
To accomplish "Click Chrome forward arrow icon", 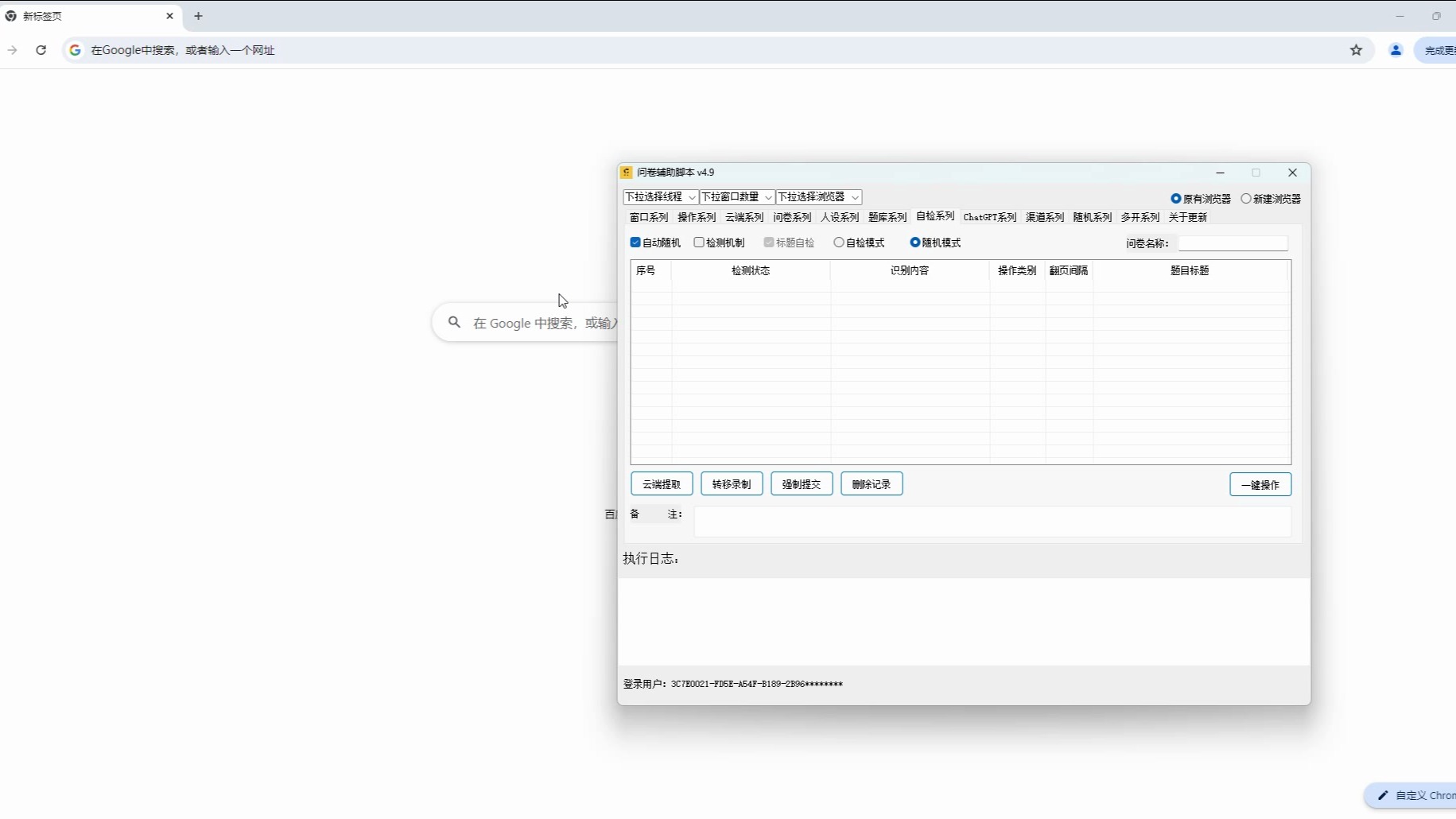I will (x=12, y=50).
